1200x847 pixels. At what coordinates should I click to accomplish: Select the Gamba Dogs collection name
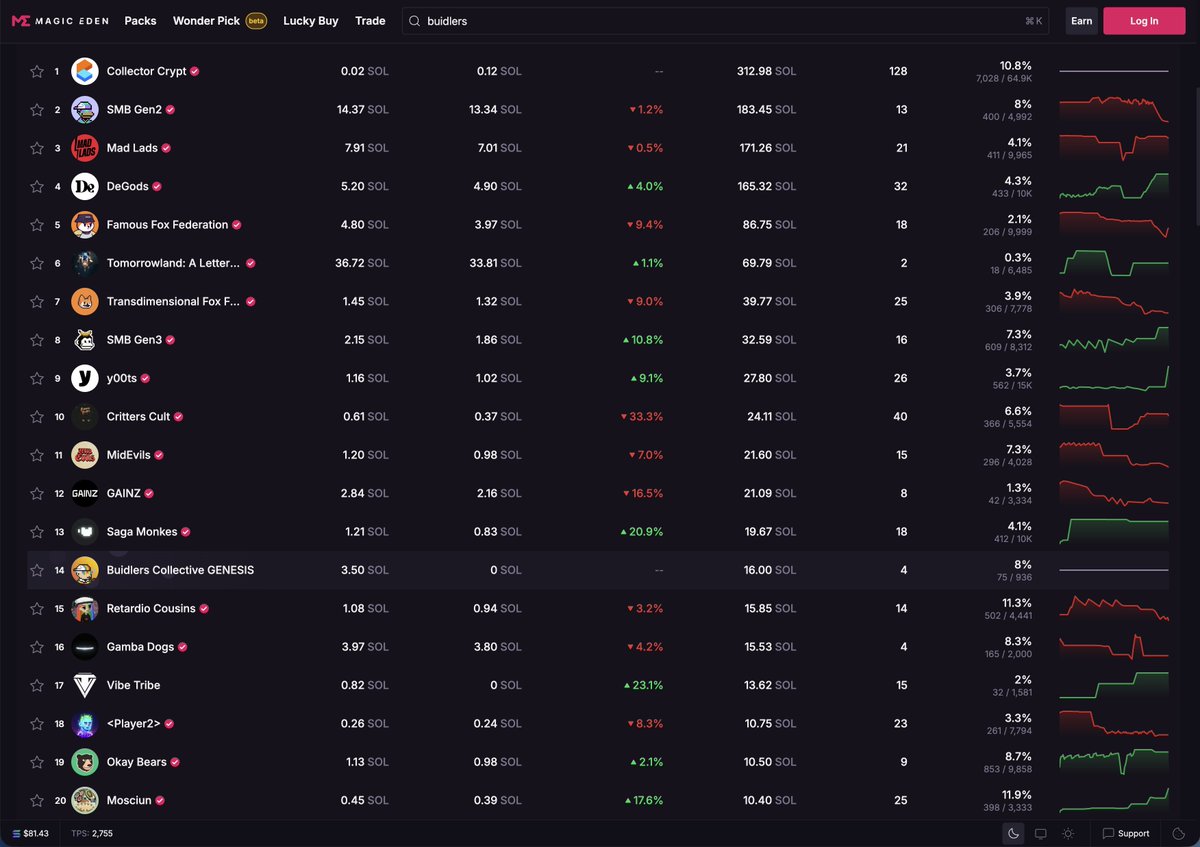tap(140, 647)
